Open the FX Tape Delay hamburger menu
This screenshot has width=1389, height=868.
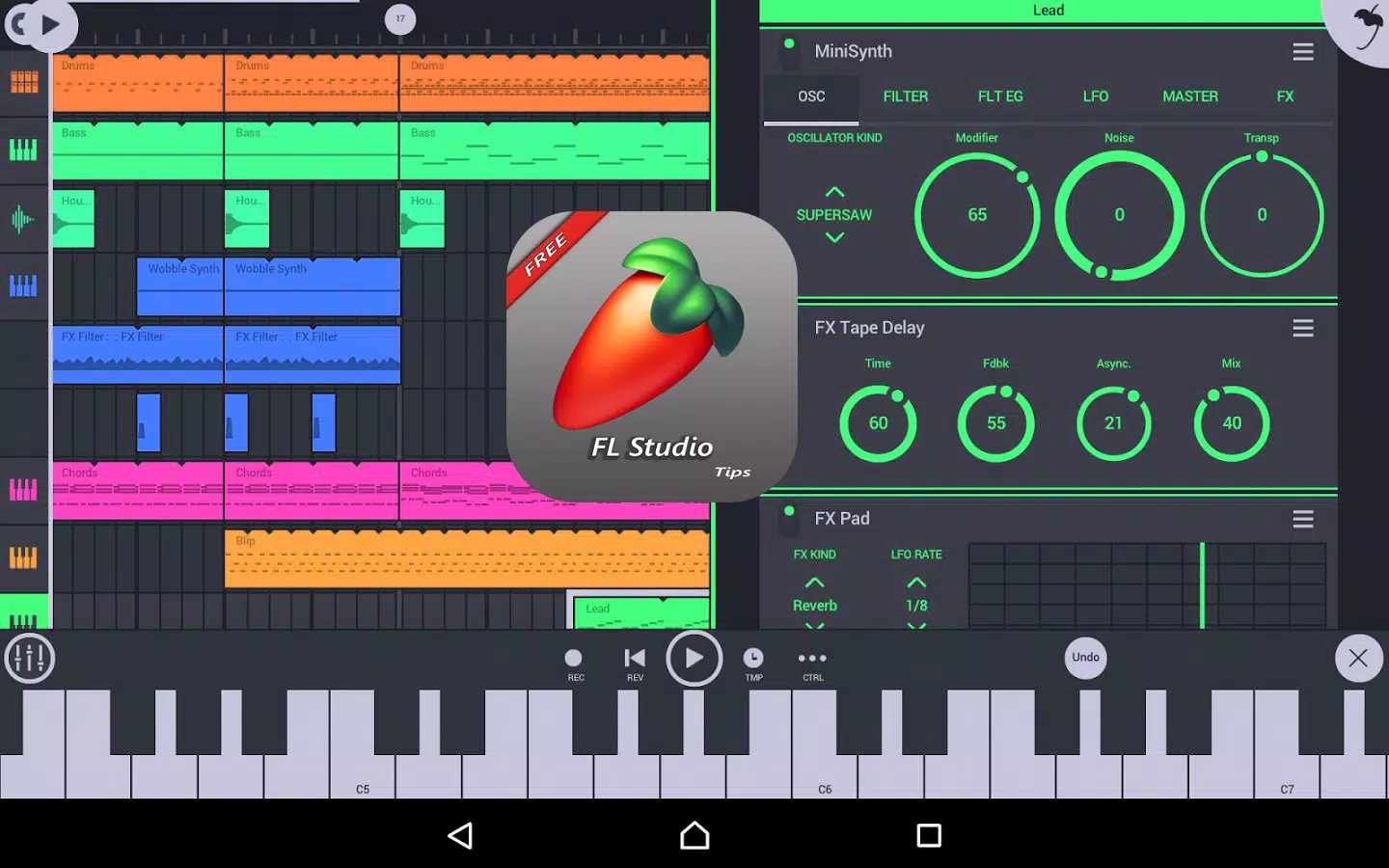[1303, 329]
